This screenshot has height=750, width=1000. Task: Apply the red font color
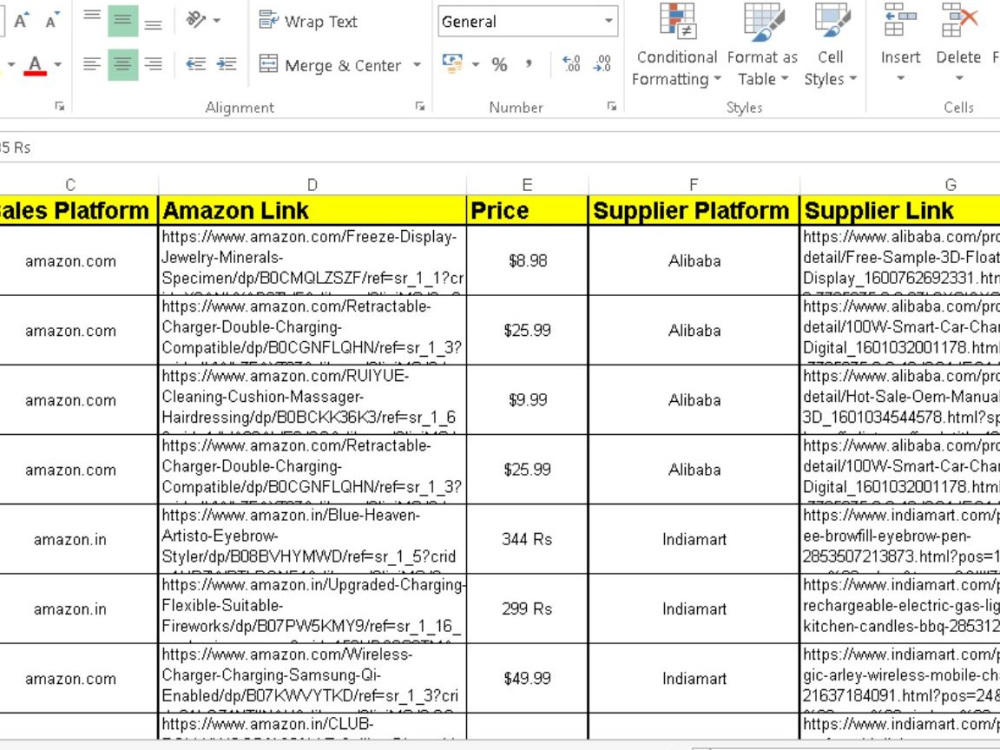(35, 65)
